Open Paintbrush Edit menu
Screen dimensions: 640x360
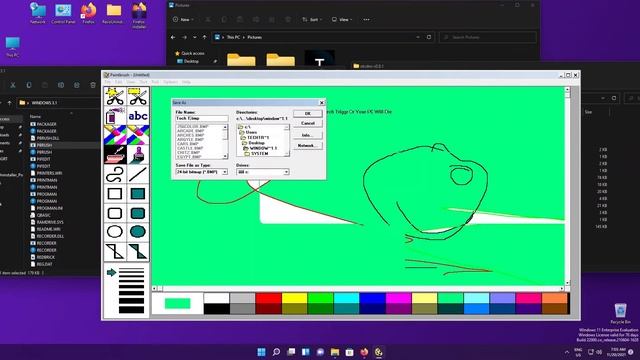118,82
